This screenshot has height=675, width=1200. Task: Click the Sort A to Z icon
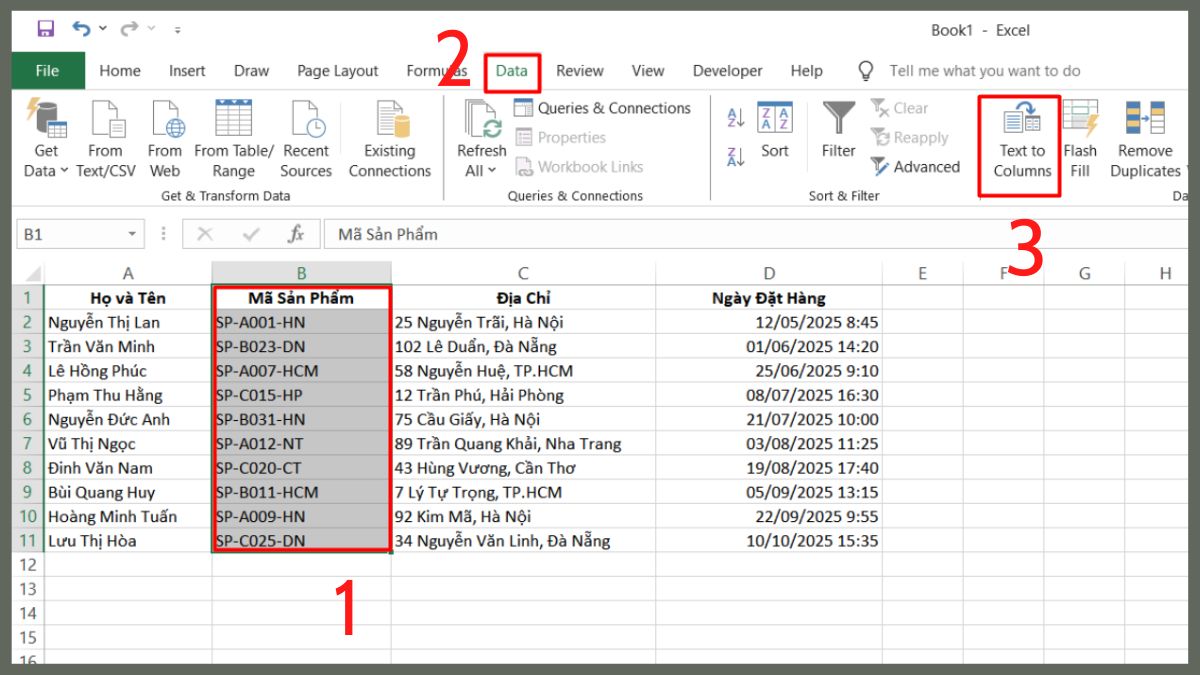pos(736,117)
